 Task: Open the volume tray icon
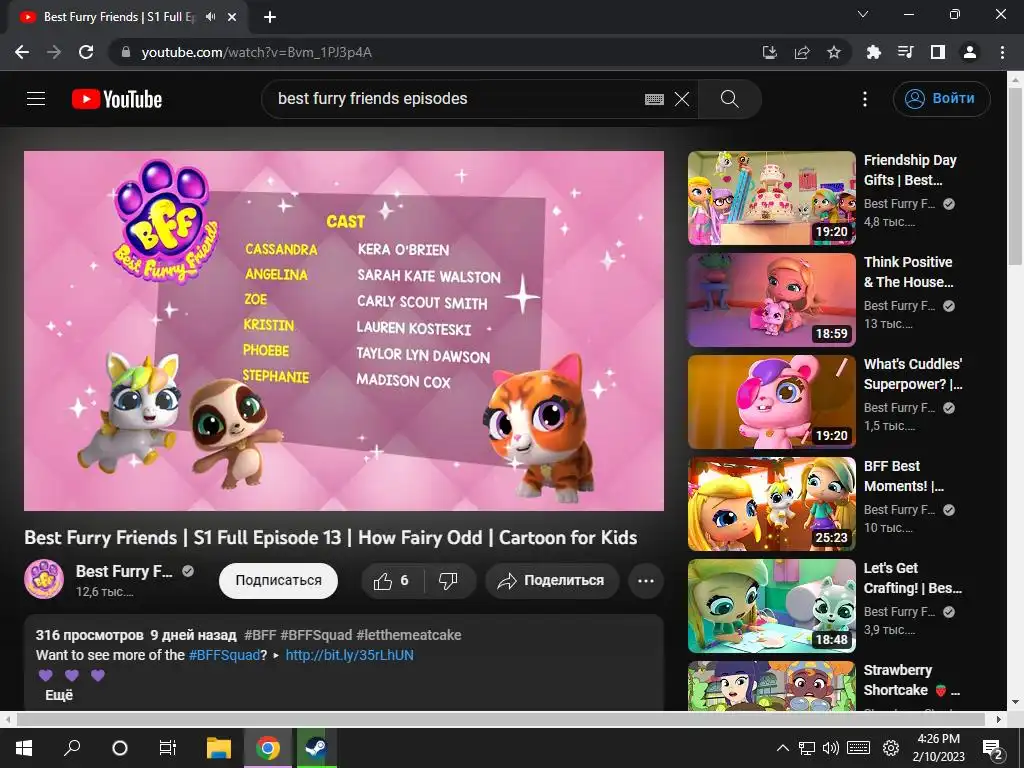(x=830, y=748)
